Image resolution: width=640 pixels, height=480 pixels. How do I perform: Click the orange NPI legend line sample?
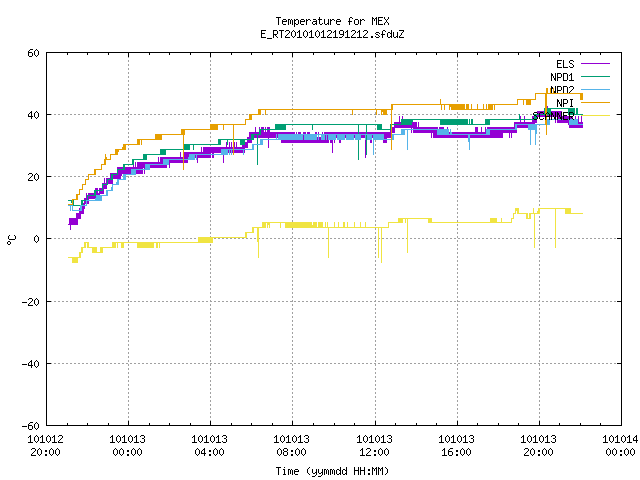tap(595, 102)
